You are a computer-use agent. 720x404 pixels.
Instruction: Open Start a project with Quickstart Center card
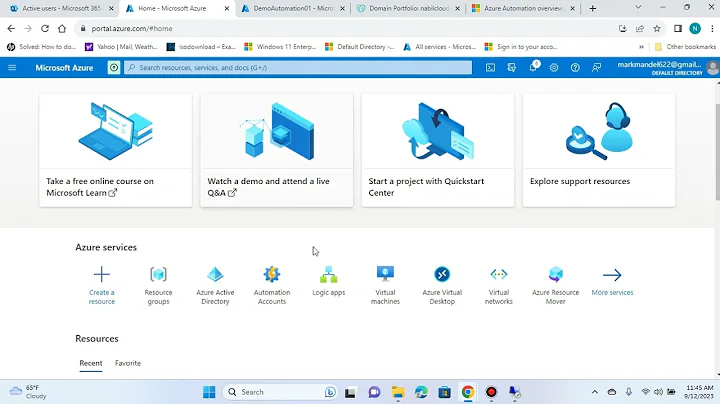(x=438, y=150)
